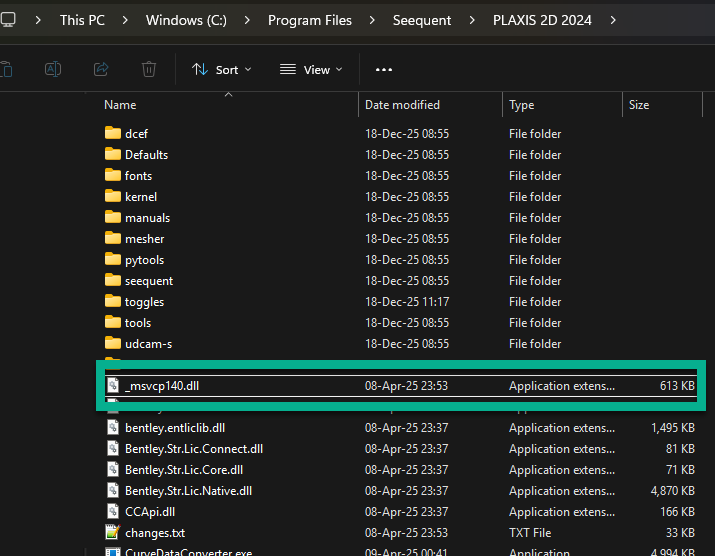Expand chevron after PLAXIS 2D 2024
Screen dimensions: 715x556
[613, 20]
